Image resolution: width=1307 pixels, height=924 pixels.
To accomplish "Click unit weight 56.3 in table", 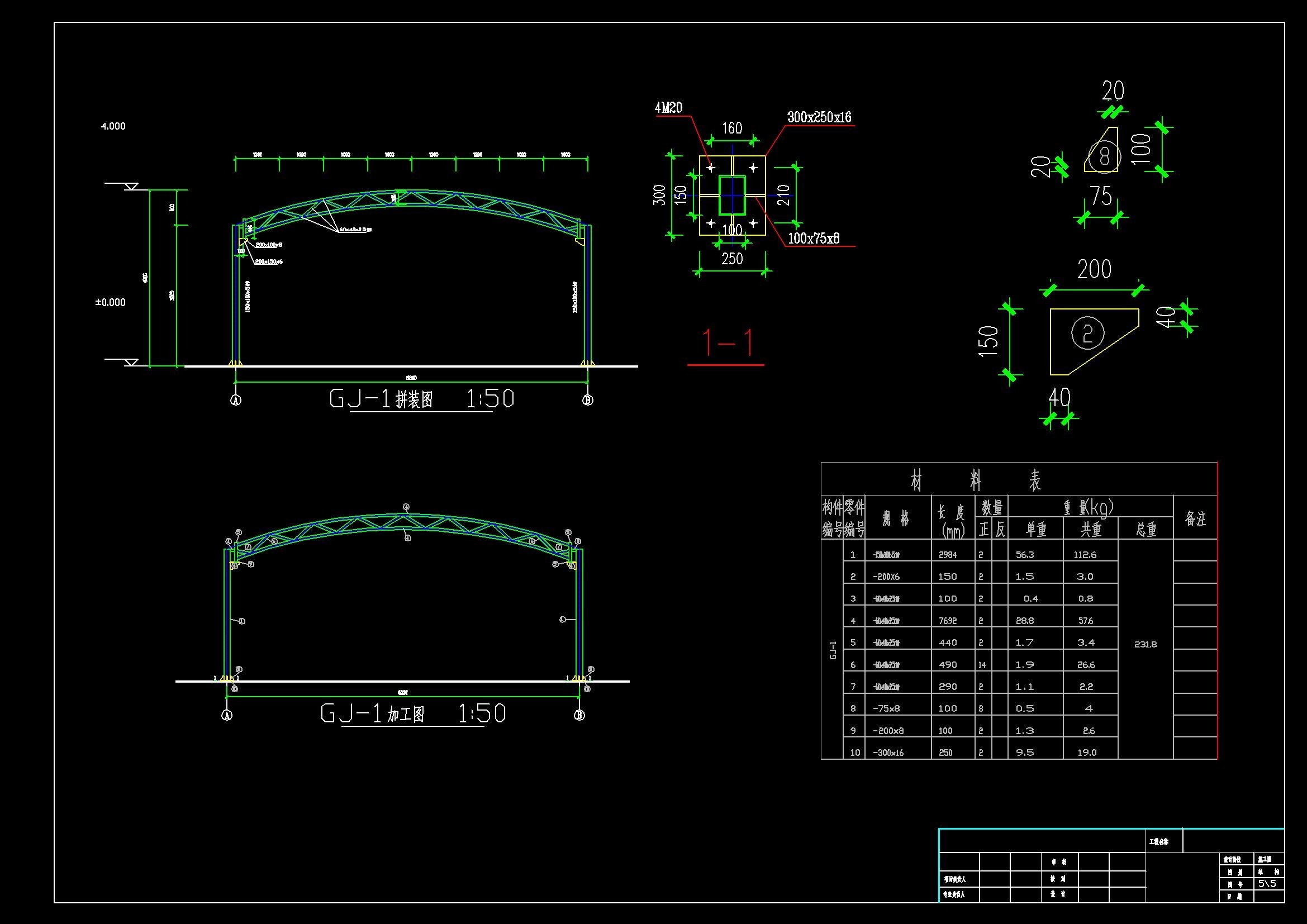I will coord(1025,555).
